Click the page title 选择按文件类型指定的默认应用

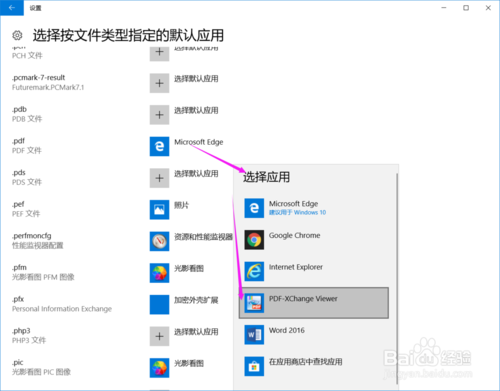click(x=128, y=35)
